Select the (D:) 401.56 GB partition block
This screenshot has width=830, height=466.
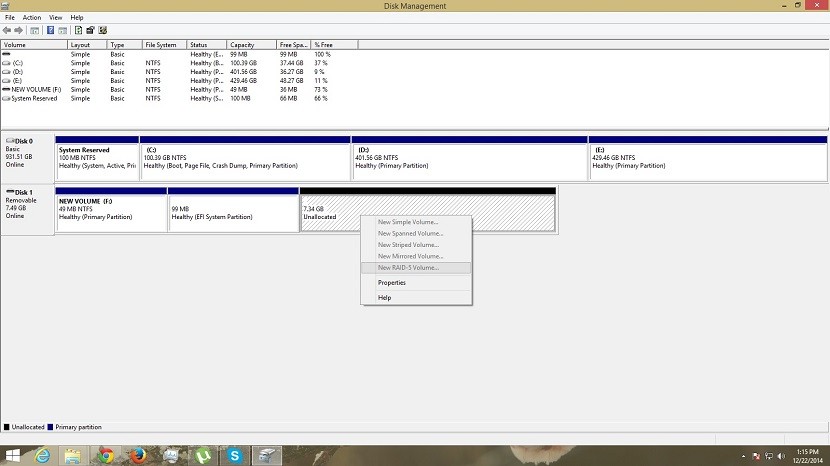point(470,158)
